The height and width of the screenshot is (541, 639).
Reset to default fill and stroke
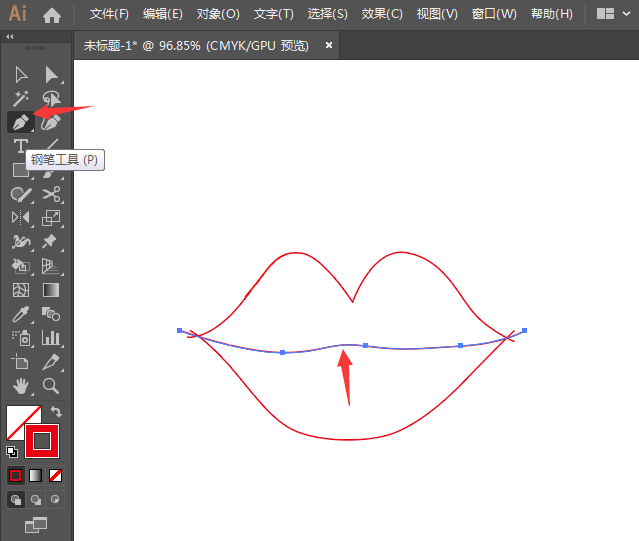[x=12, y=451]
